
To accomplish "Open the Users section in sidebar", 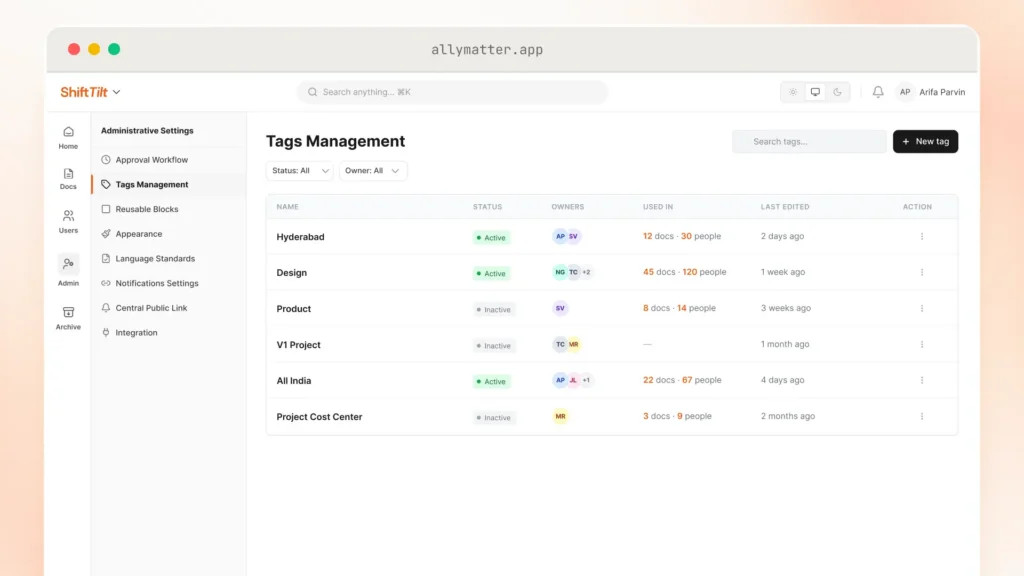I will [68, 221].
